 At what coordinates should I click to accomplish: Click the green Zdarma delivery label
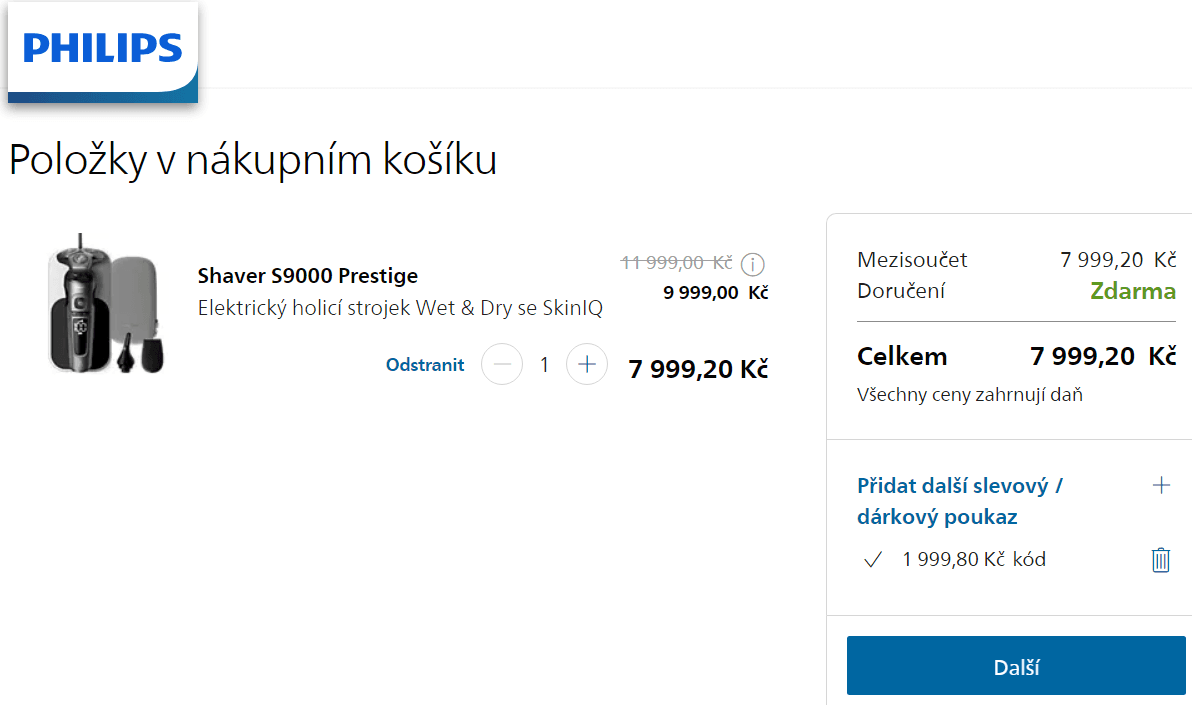tap(1133, 292)
